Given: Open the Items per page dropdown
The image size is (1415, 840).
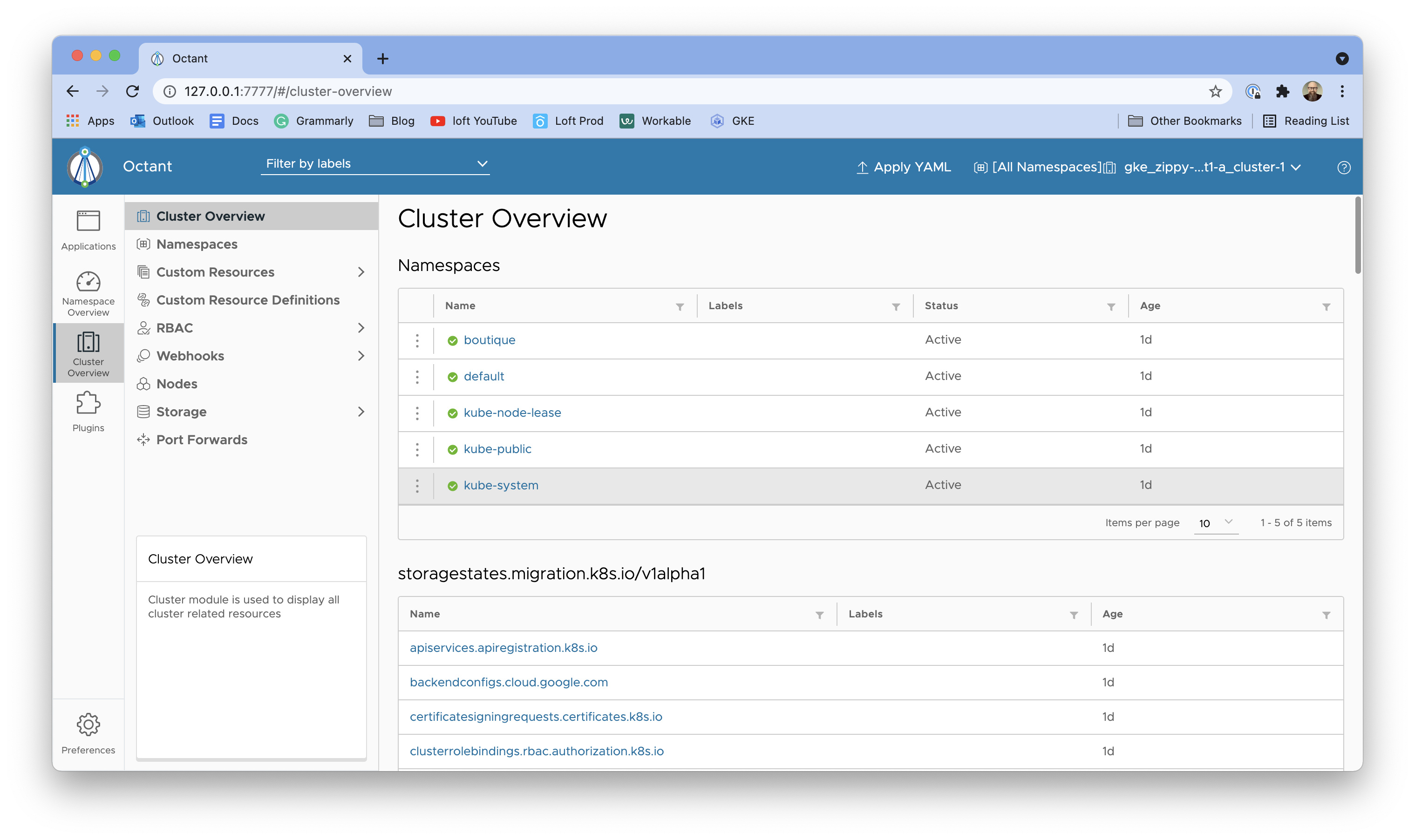Looking at the screenshot, I should tap(1215, 523).
